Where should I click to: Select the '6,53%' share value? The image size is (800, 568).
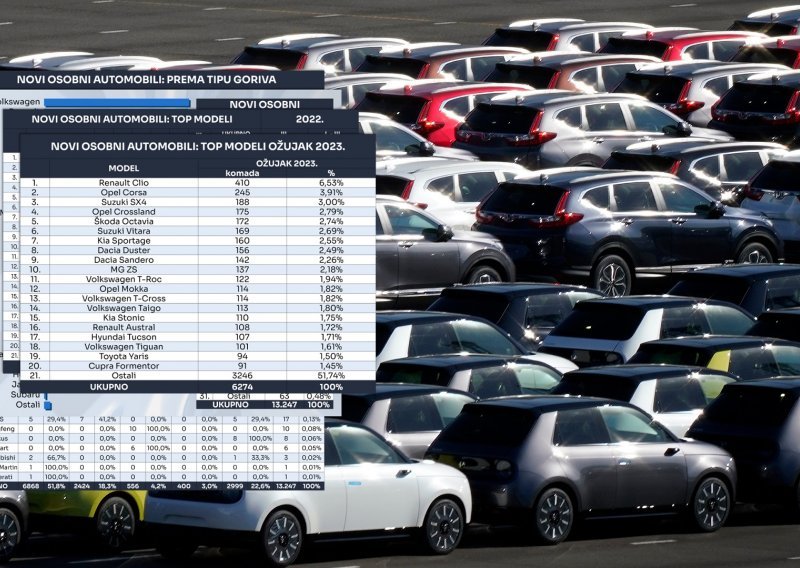331,183
